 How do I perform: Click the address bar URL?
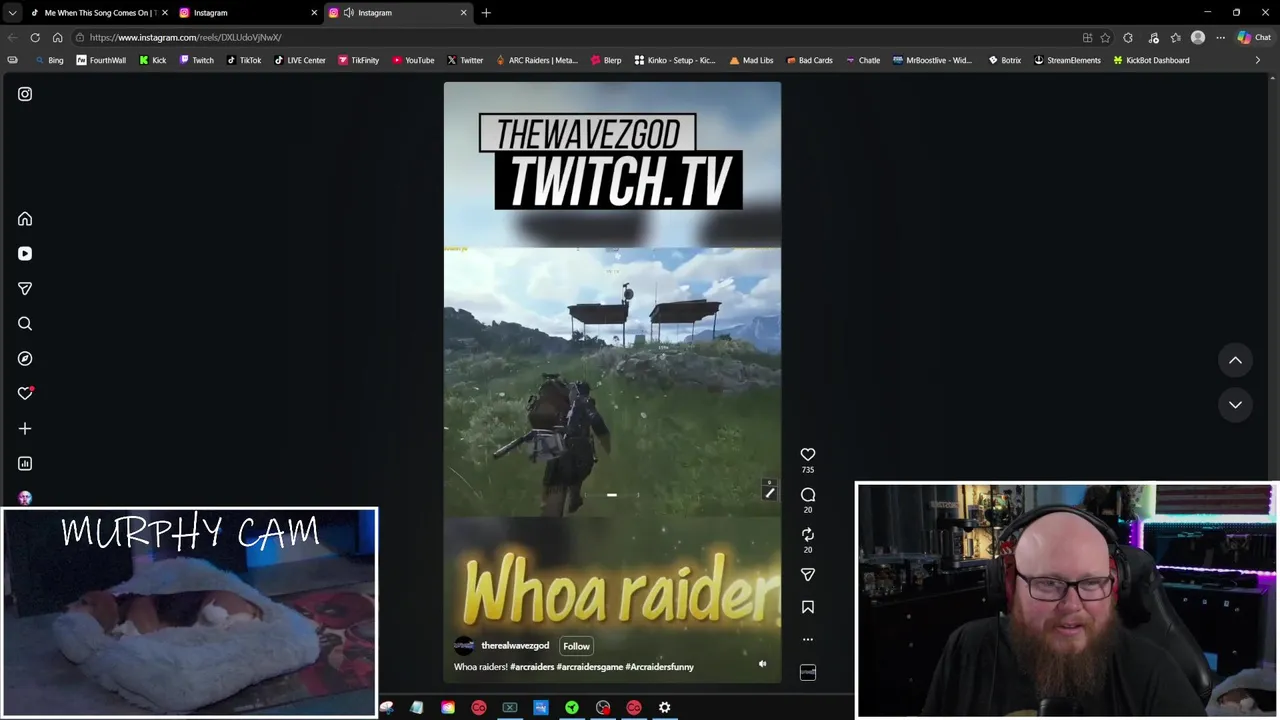tap(185, 38)
